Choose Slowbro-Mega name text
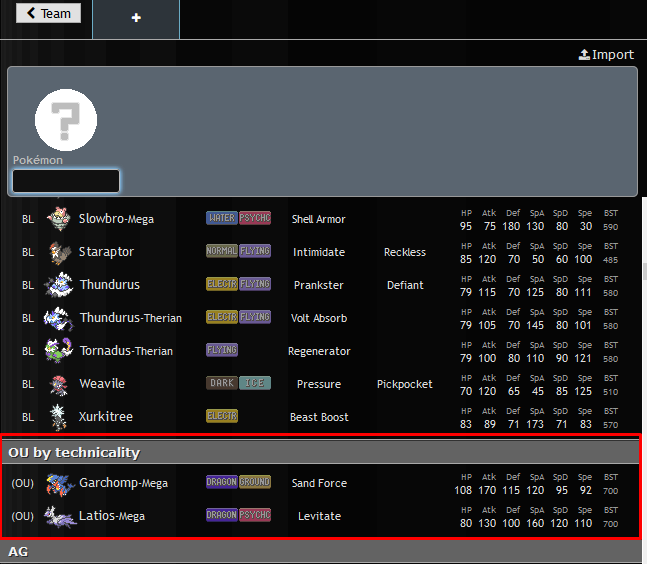 [x=116, y=219]
